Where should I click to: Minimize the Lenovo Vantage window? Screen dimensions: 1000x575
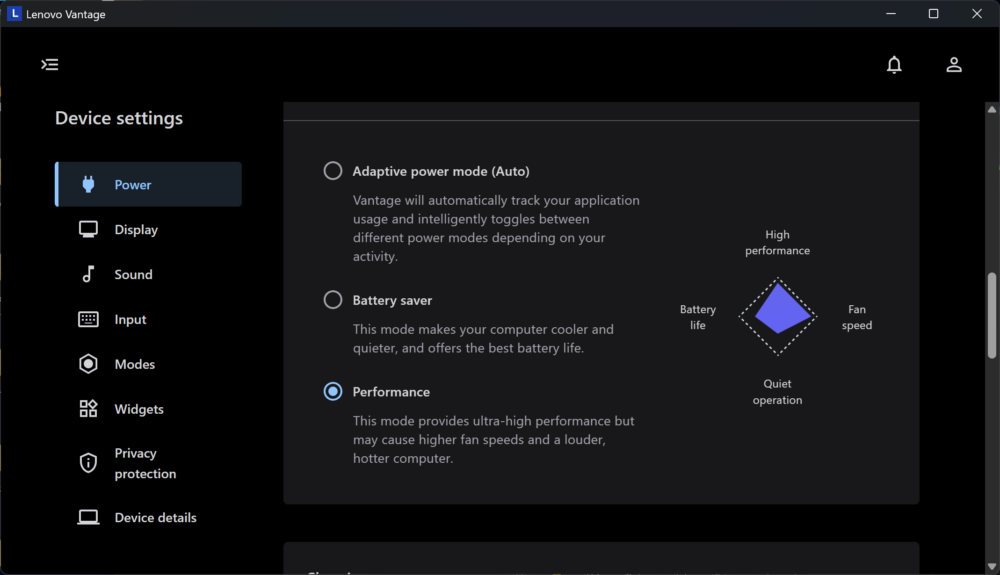pyautogui.click(x=891, y=13)
